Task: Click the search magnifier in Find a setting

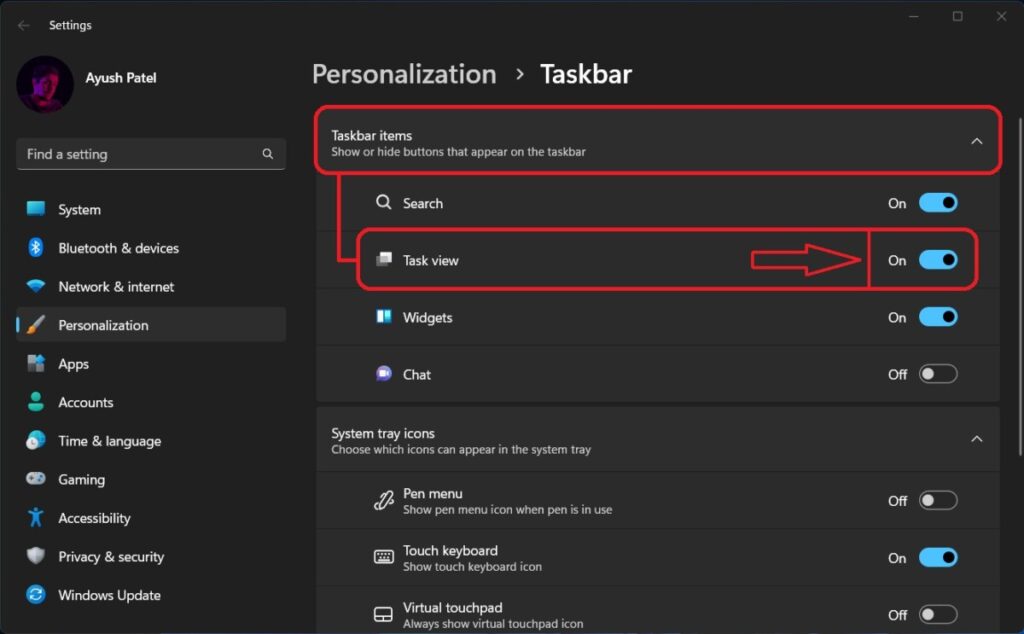Action: [267, 154]
